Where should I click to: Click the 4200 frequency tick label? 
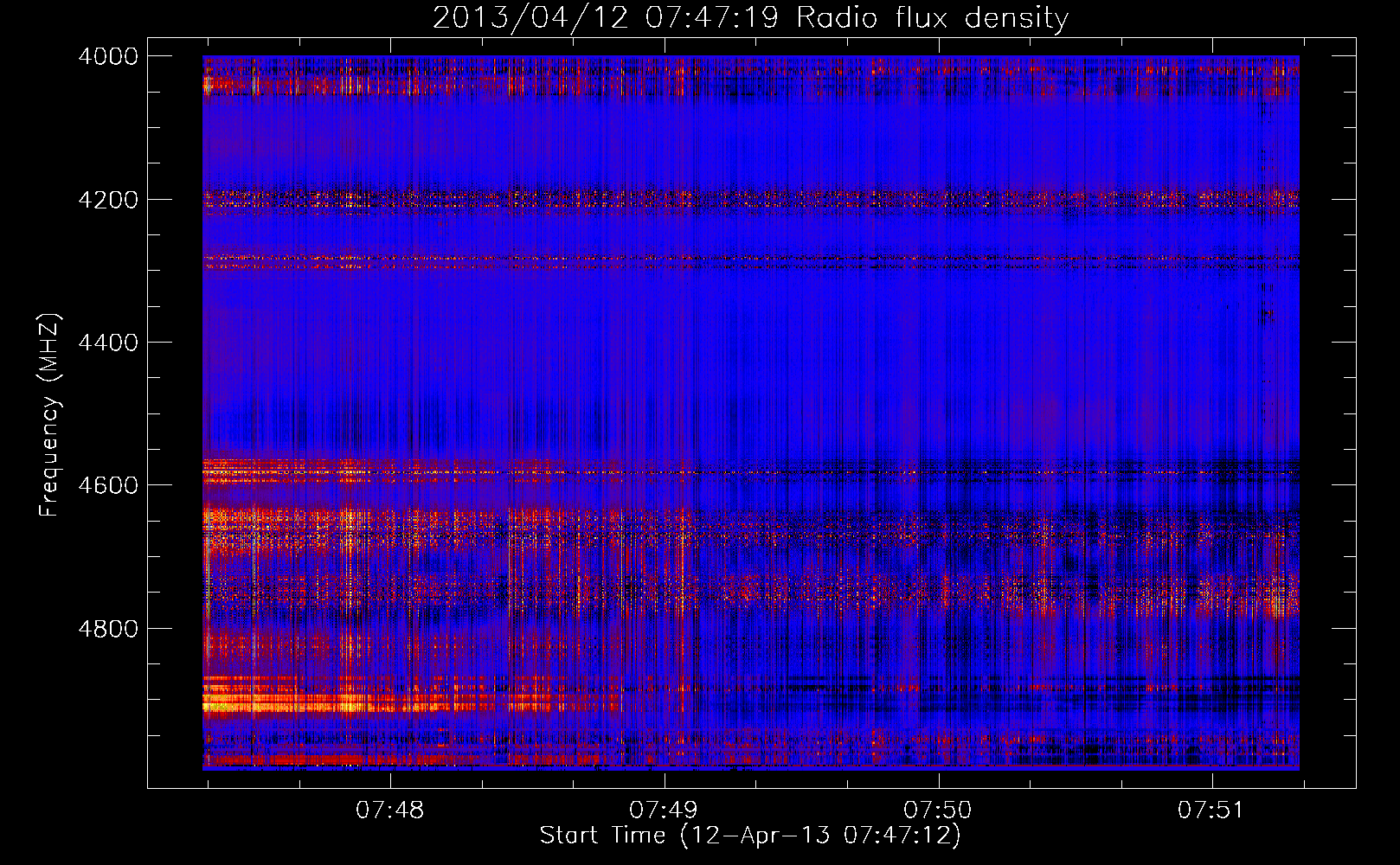pos(108,200)
